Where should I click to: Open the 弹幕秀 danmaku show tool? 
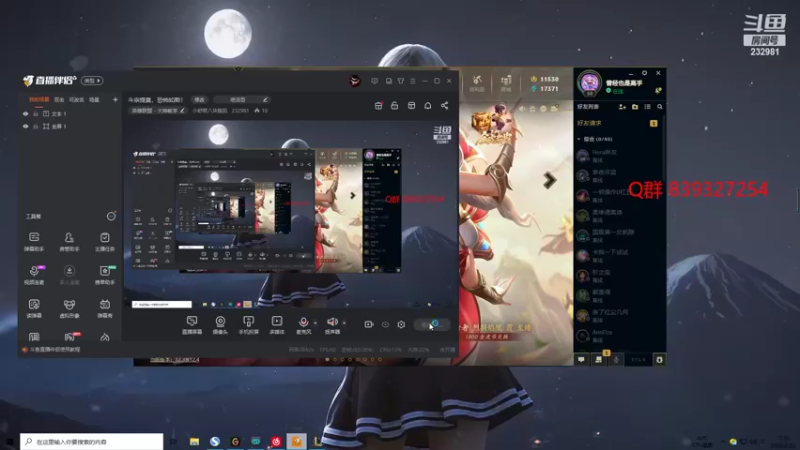point(105,308)
